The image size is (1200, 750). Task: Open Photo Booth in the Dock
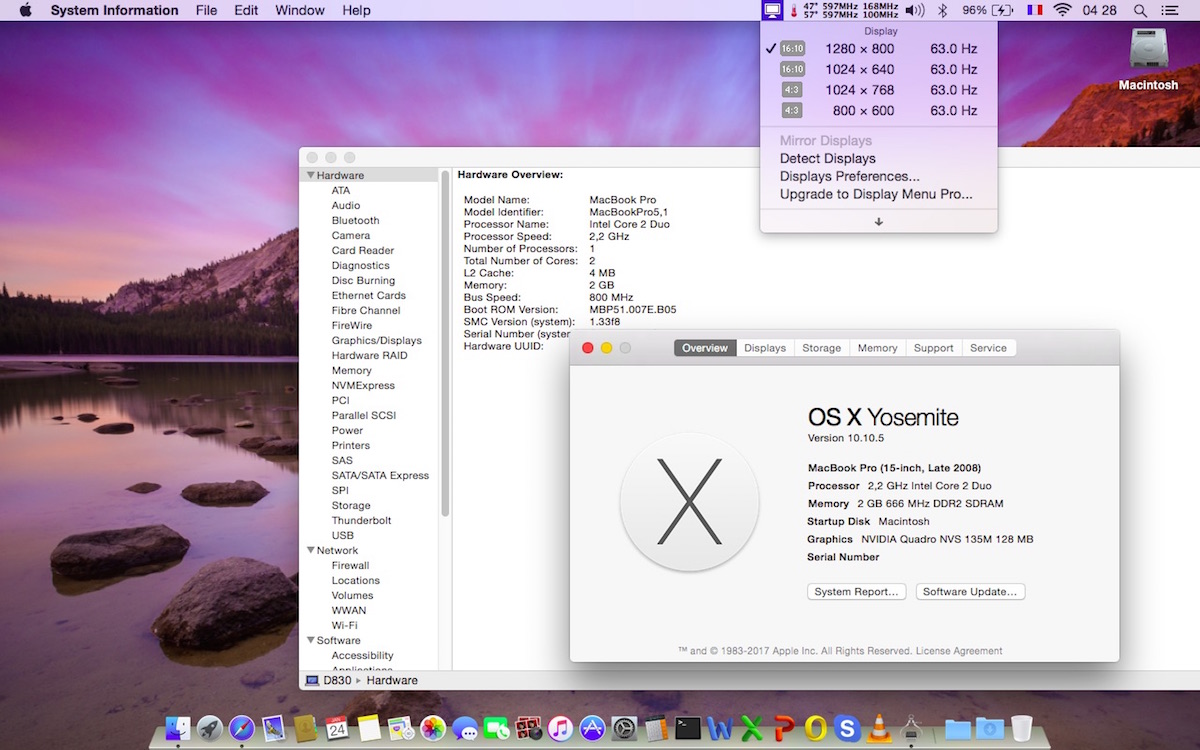529,729
